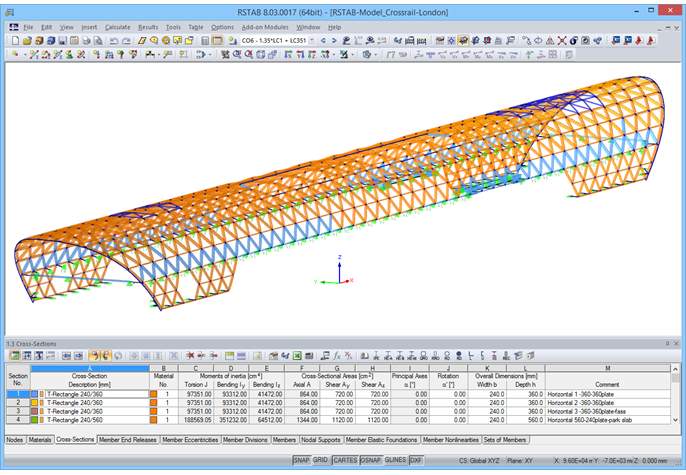Toggle the second yellow sync icon in table toolbar
686x475 pixels.
(106, 356)
